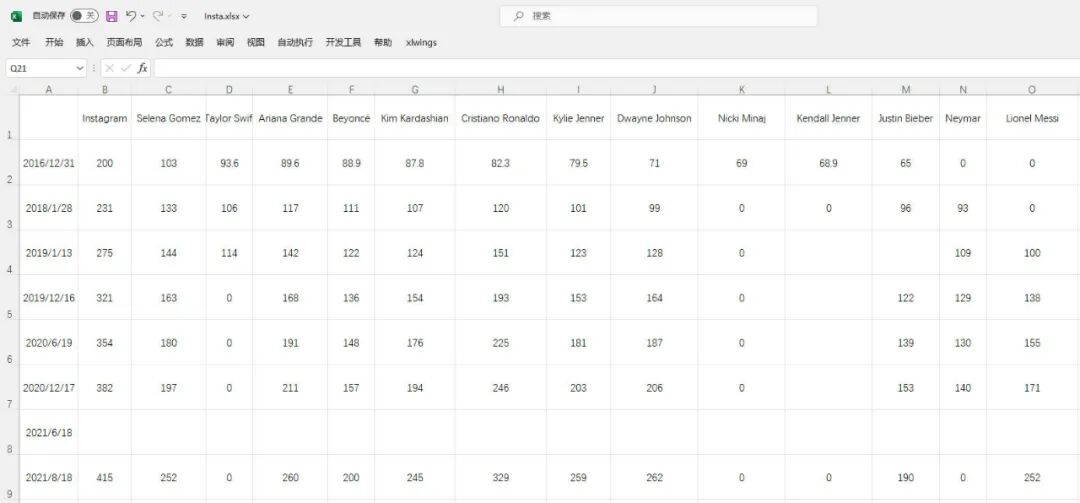The image size is (1080, 503).
Task: Open the 文件 menu
Action: point(21,43)
